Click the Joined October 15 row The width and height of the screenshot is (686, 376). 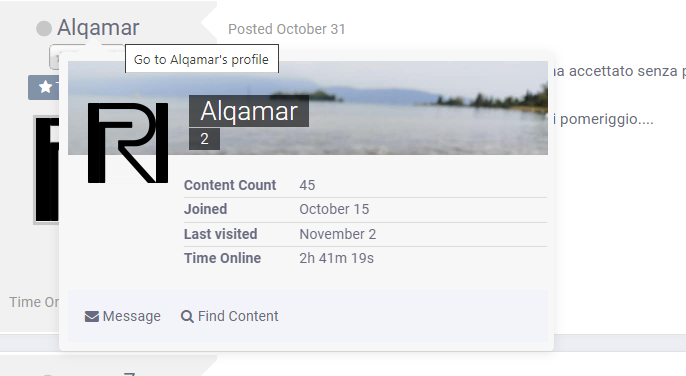(x=365, y=209)
